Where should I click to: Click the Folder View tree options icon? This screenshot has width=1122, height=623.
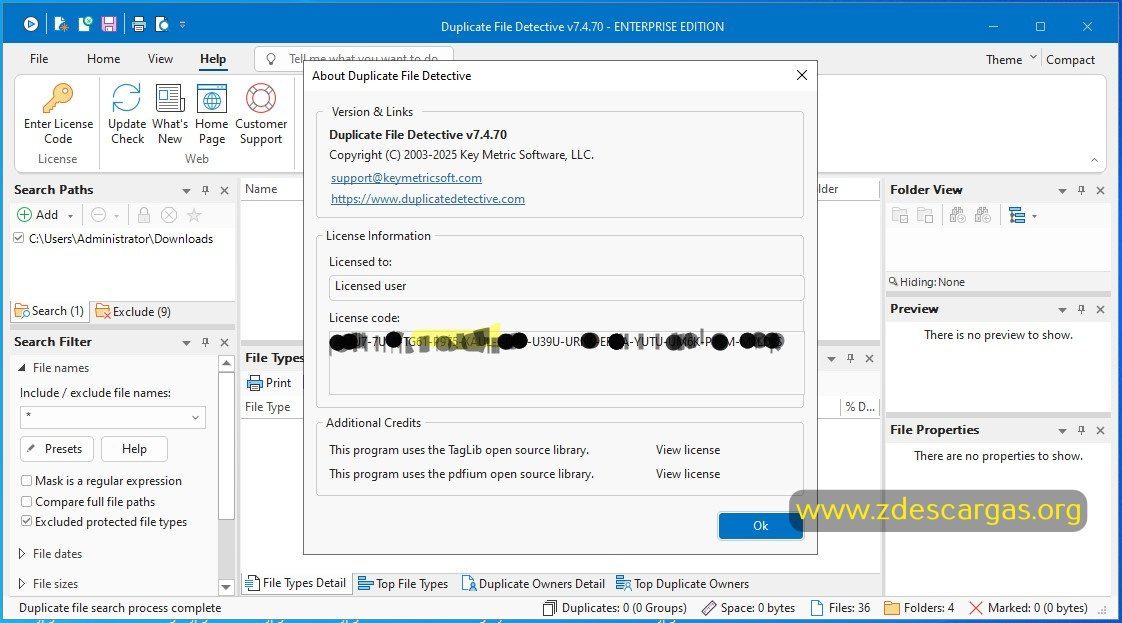click(1018, 215)
